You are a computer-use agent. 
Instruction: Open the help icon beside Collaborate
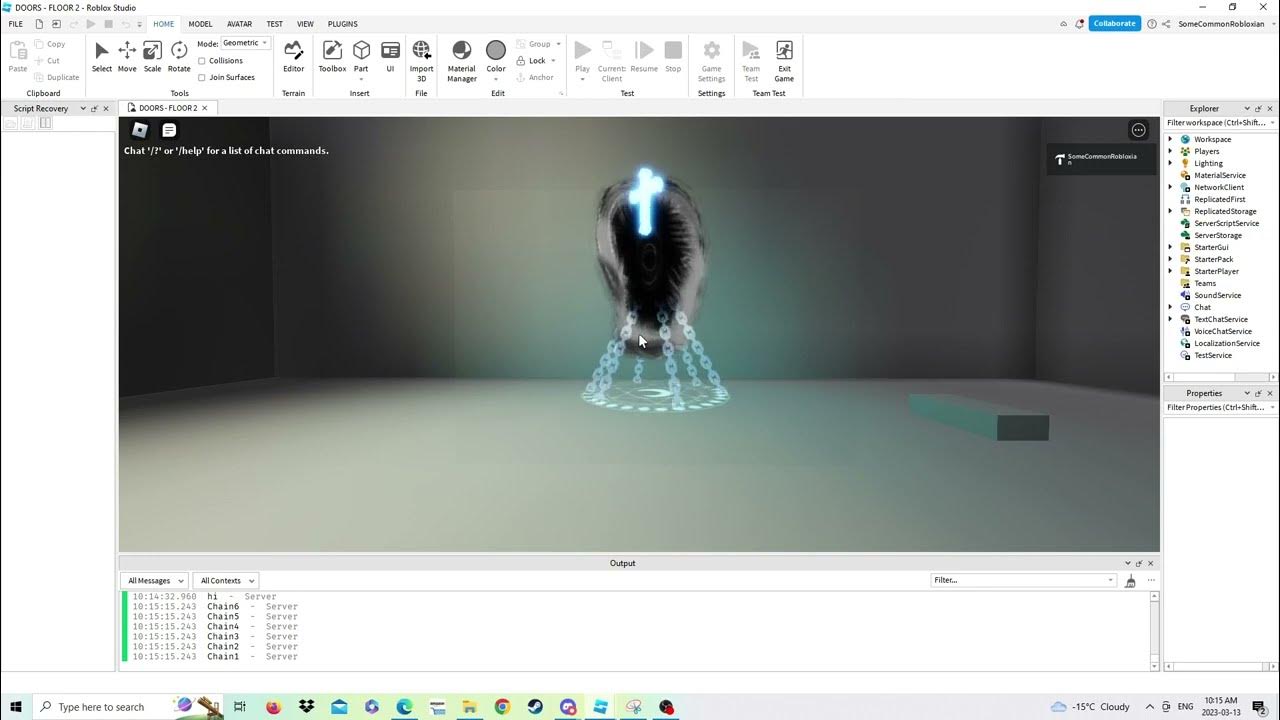point(1152,24)
